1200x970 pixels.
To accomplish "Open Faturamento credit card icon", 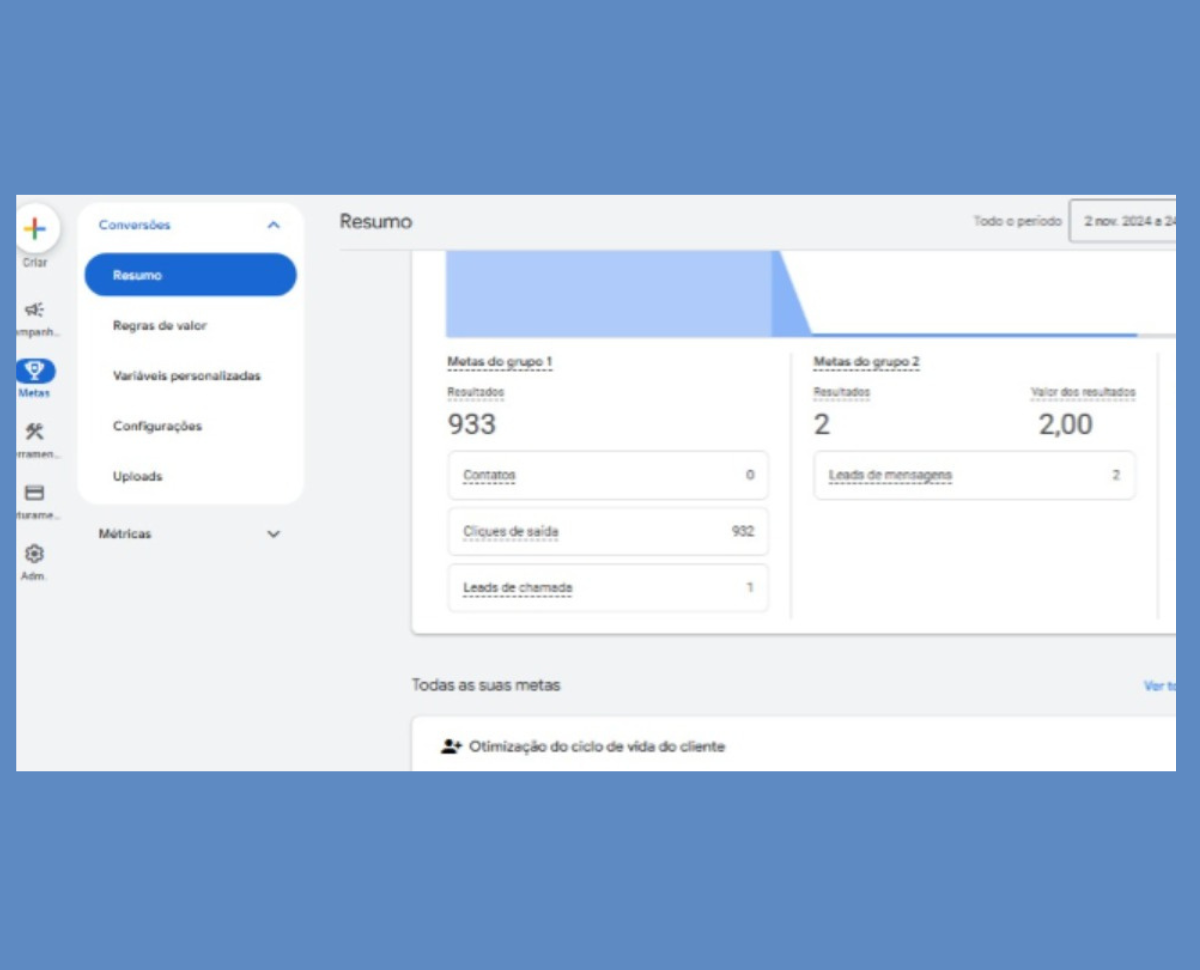I will (x=35, y=493).
